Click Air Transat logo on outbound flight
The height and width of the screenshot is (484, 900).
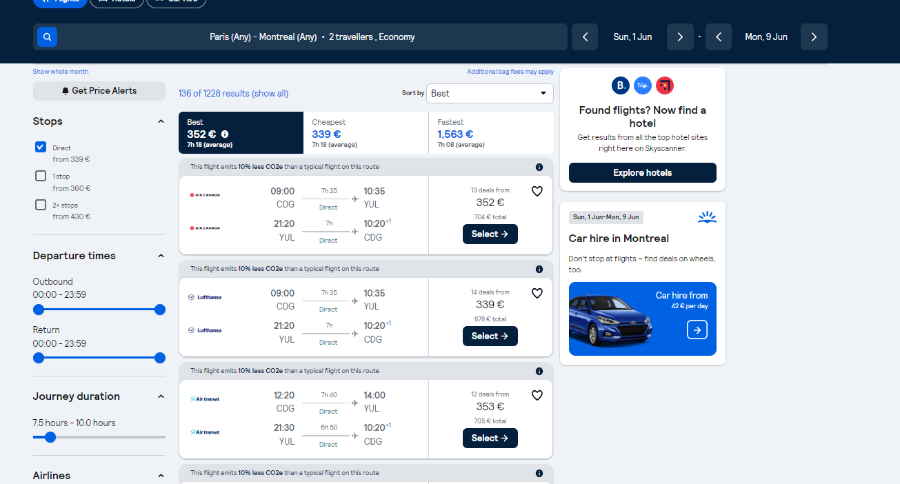(205, 399)
